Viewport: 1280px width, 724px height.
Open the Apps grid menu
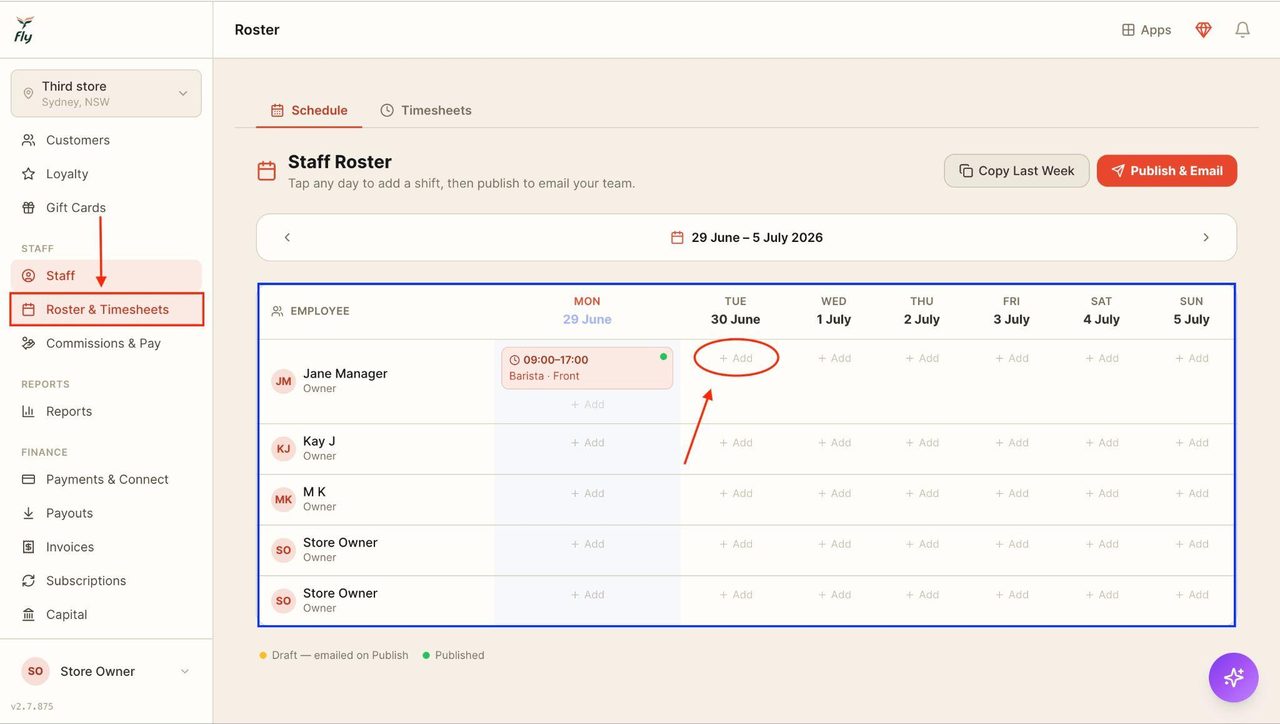pyautogui.click(x=1146, y=30)
